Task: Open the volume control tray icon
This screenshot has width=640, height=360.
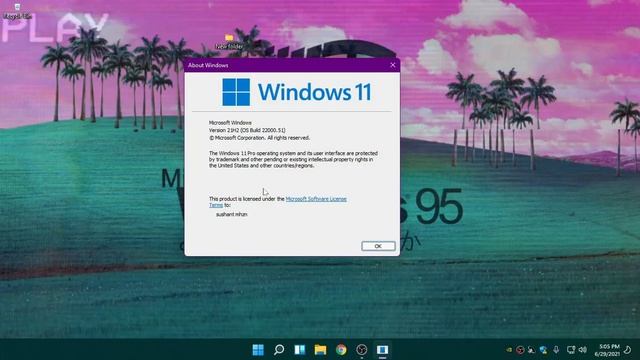Action: pyautogui.click(x=583, y=350)
